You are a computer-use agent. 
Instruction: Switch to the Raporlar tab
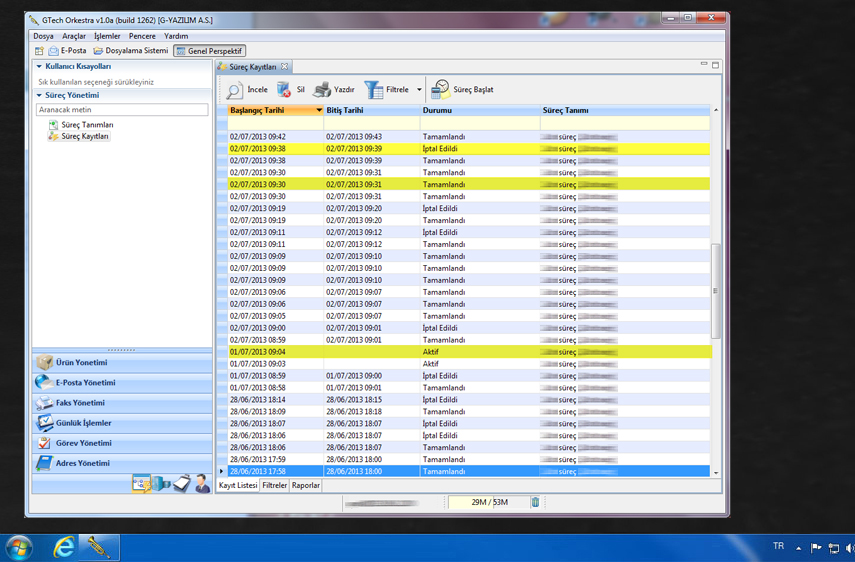[305, 485]
